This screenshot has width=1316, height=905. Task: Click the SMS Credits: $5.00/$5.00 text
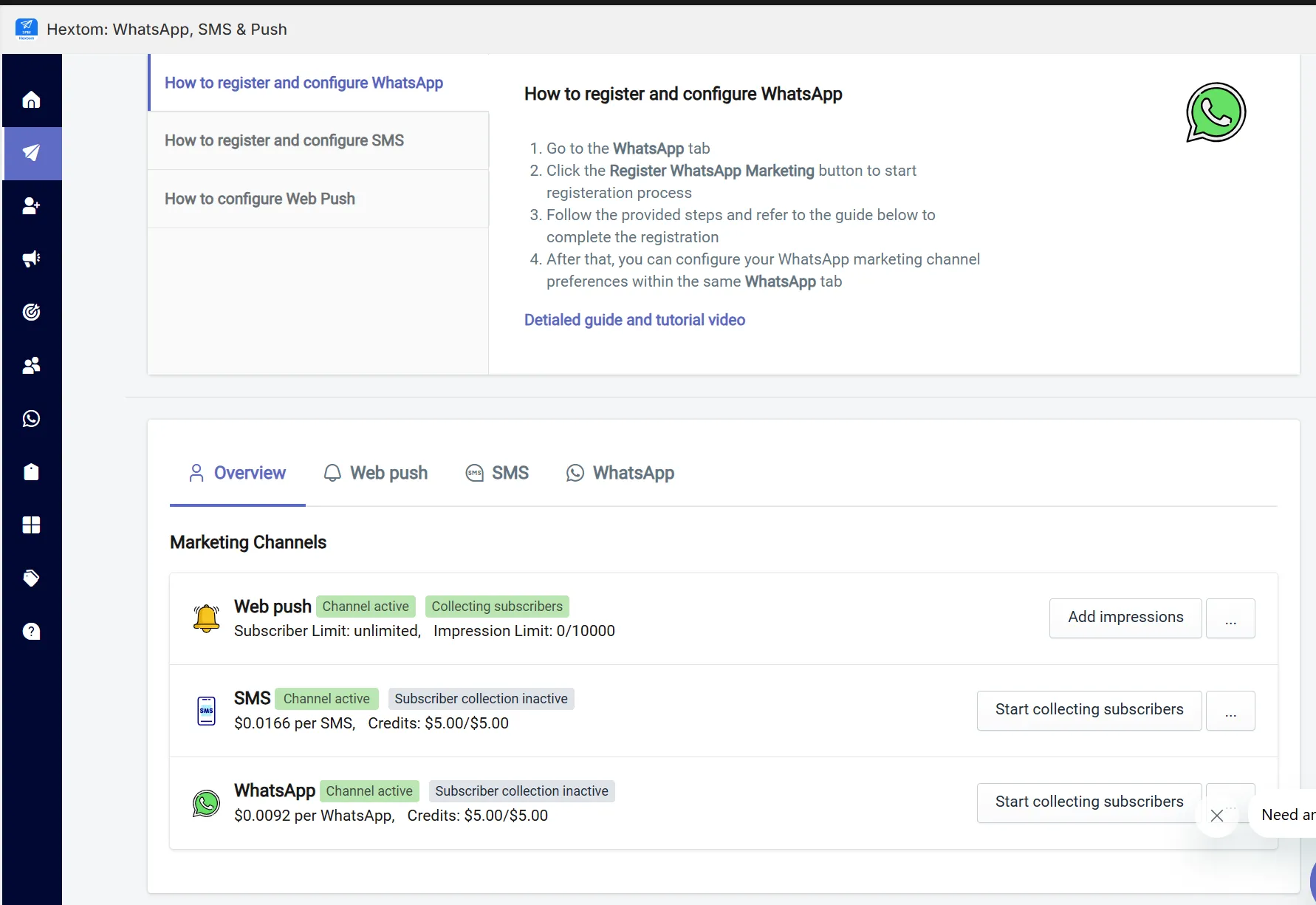pos(439,723)
